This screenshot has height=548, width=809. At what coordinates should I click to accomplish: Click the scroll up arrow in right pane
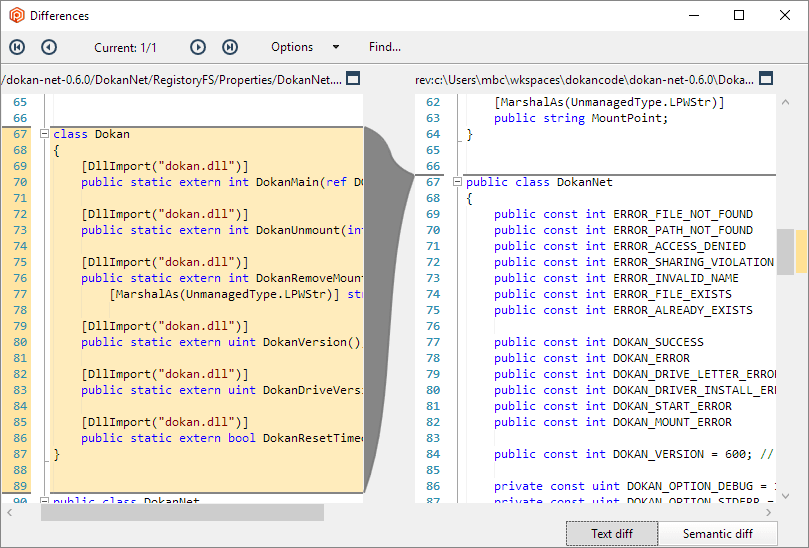point(785,102)
